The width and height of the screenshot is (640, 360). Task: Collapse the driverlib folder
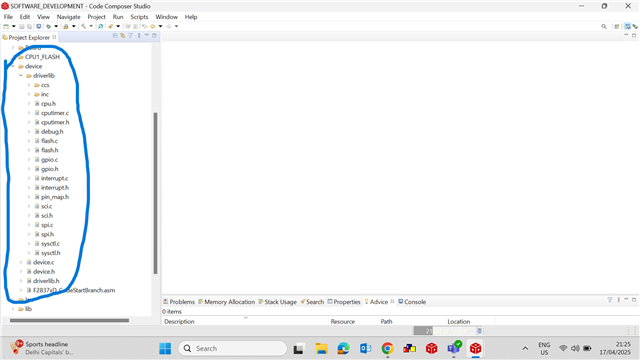[x=21, y=76]
